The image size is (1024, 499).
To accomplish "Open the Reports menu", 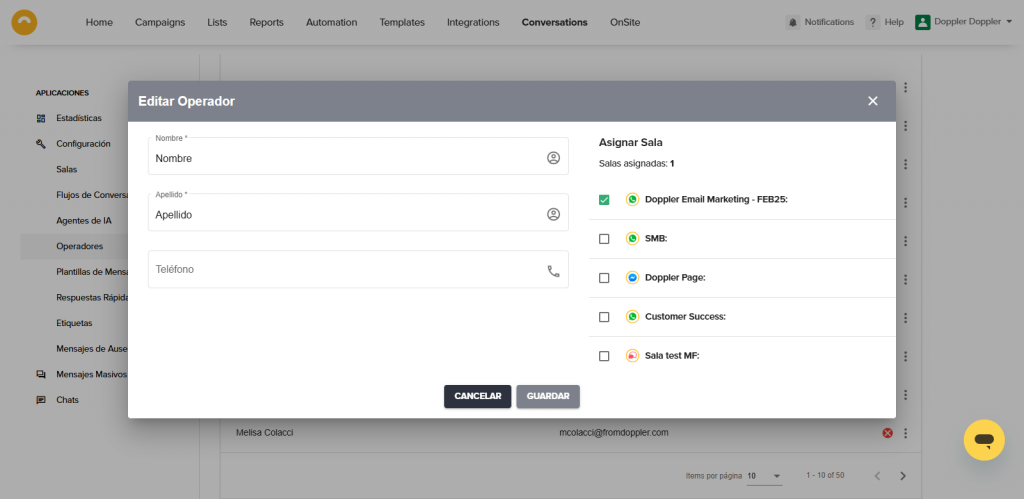I will (266, 22).
